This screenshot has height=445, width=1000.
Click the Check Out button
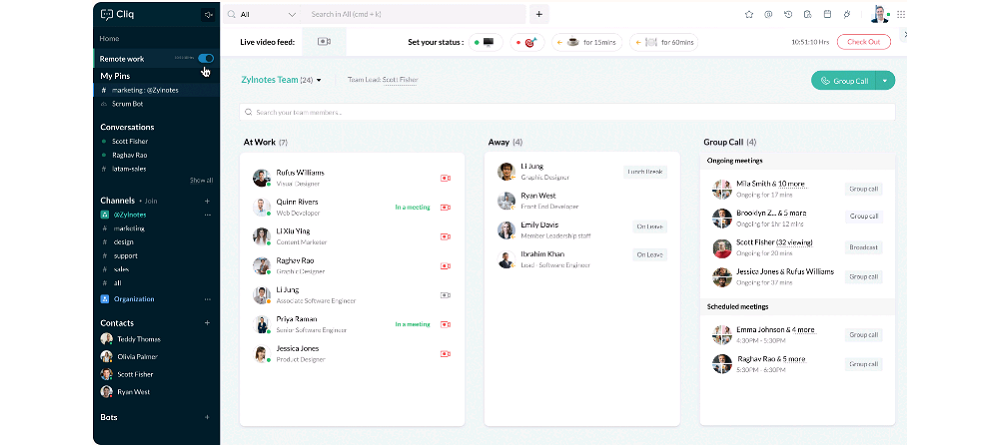pyautogui.click(x=864, y=42)
